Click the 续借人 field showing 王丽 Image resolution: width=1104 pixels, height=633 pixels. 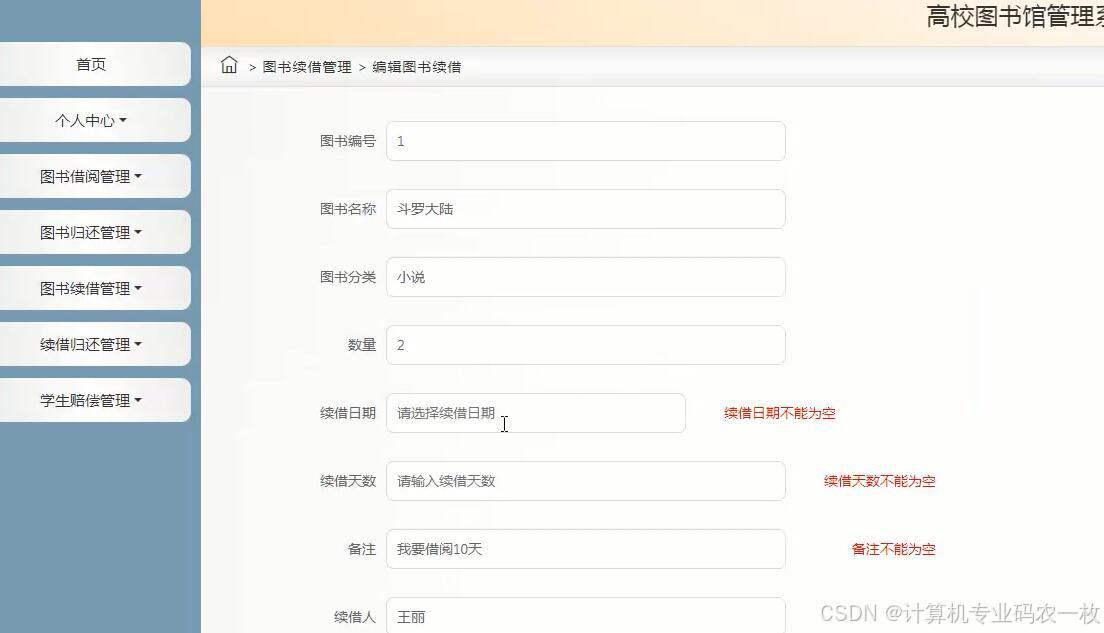pyautogui.click(x=585, y=615)
